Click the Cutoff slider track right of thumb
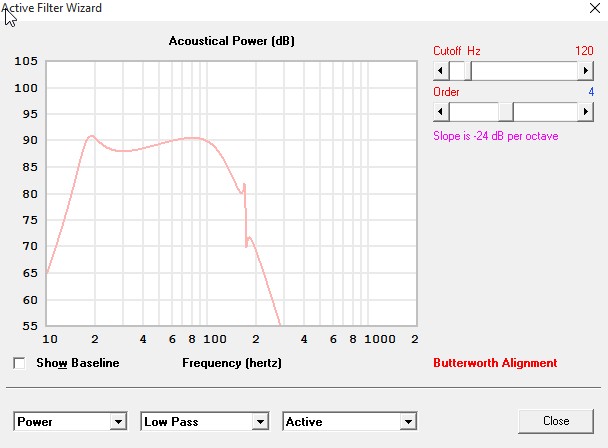This screenshot has height=448, width=608. coord(524,71)
